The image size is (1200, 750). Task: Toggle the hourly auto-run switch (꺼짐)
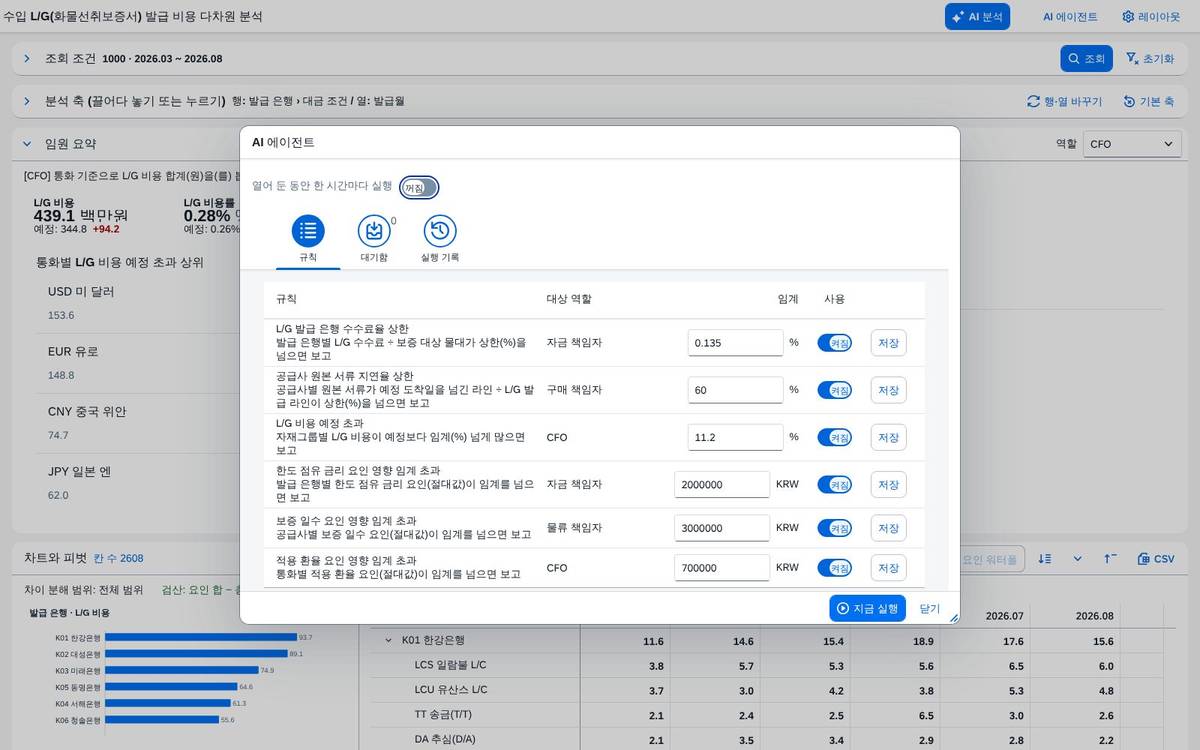(x=419, y=188)
